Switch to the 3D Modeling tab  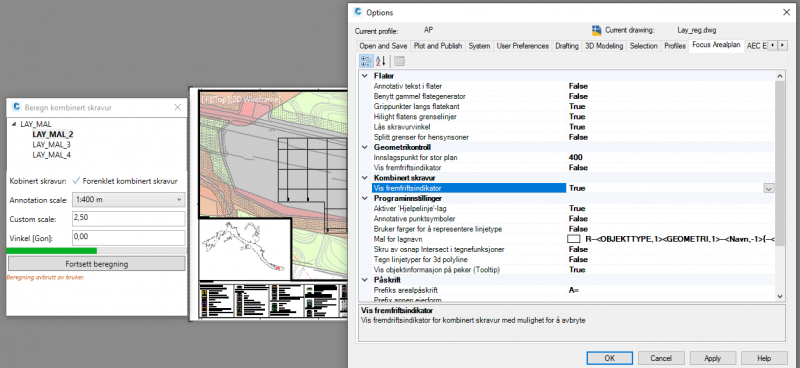click(604, 46)
